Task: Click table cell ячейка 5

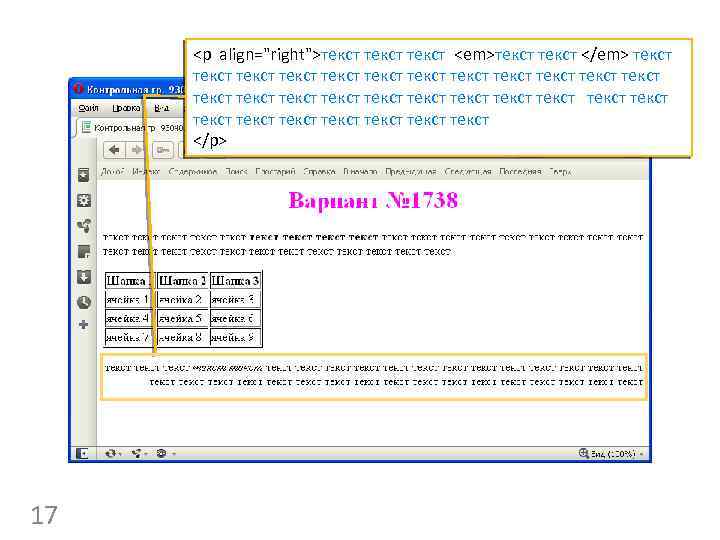Action: [183, 318]
